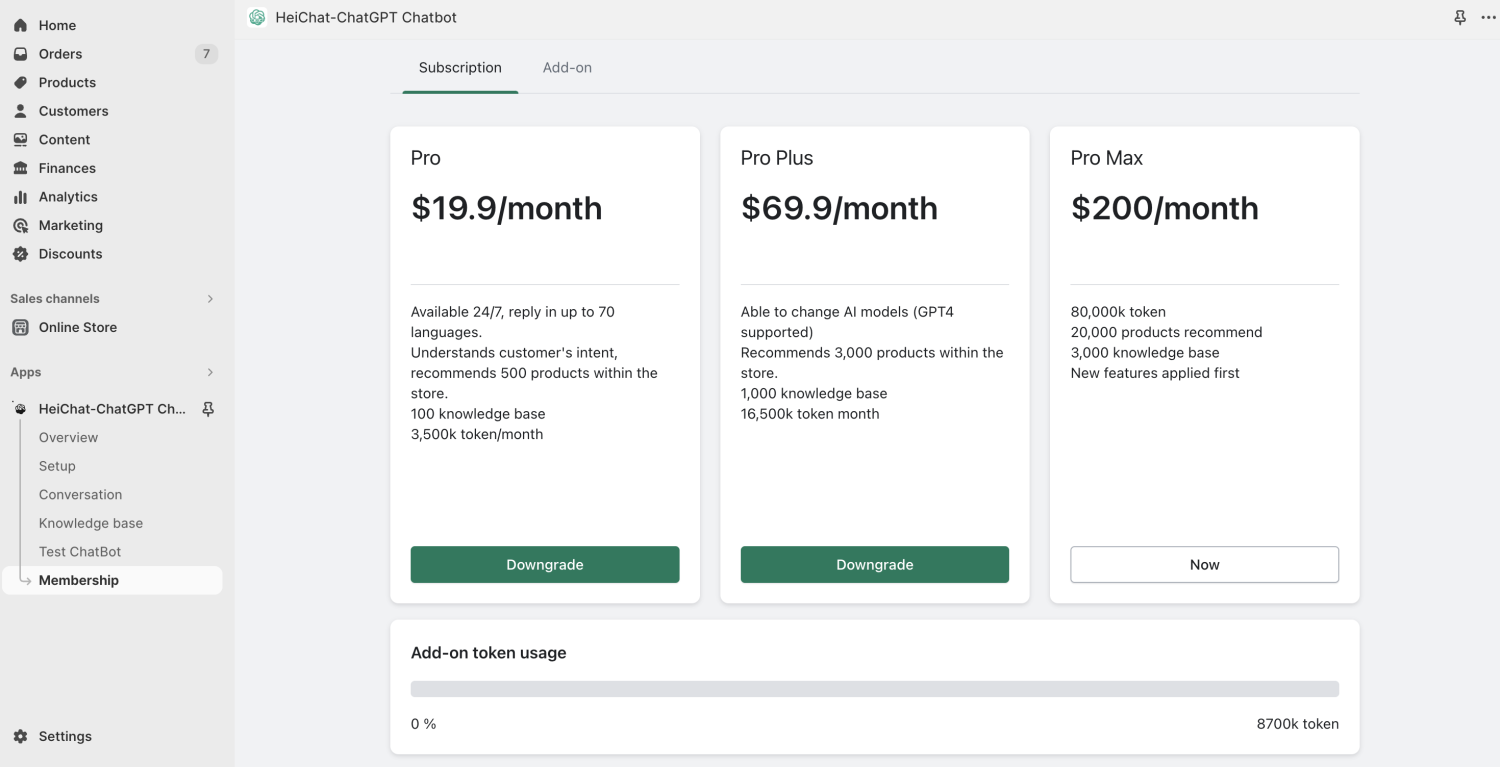
Task: Open Analytics bar chart icon
Action: 20,197
